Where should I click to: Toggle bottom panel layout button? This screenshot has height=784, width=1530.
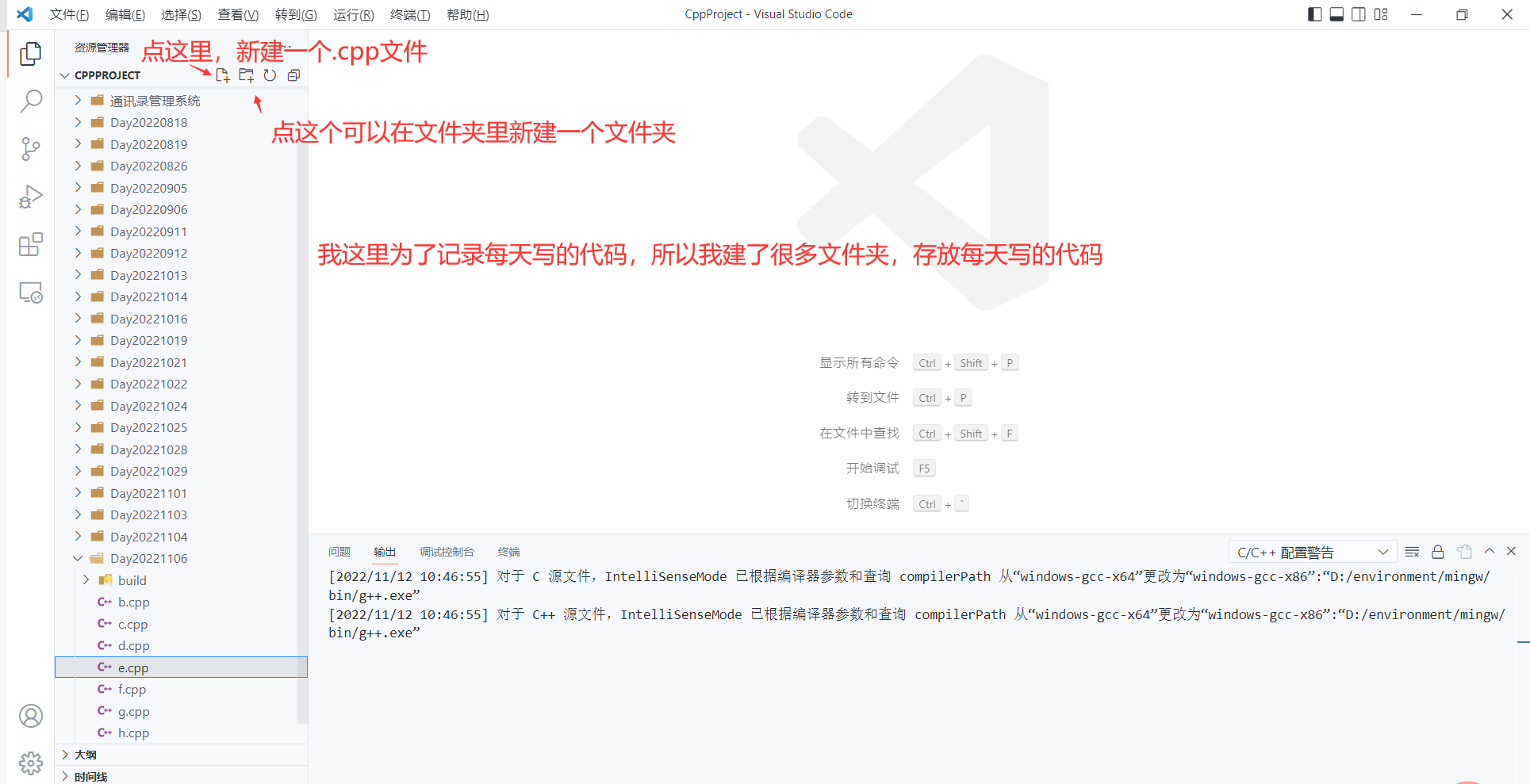pyautogui.click(x=1336, y=14)
